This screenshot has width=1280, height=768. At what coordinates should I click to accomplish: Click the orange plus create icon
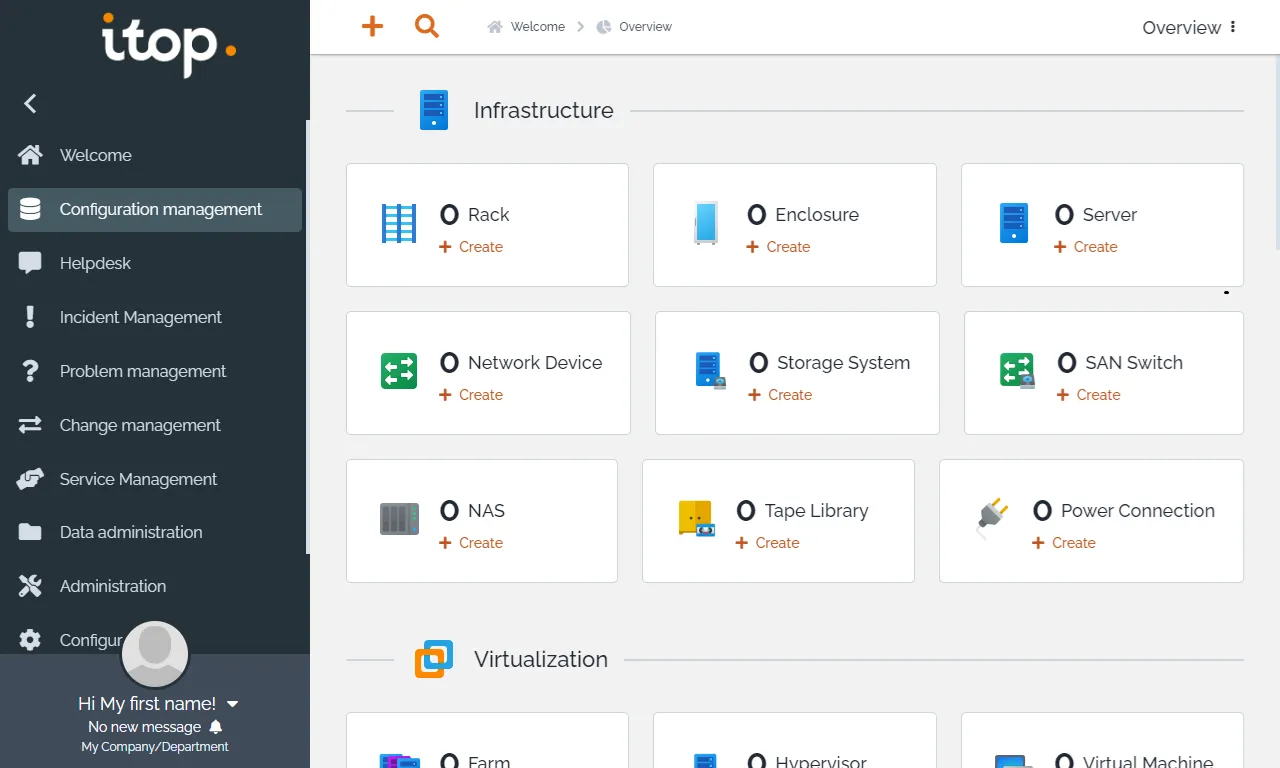[372, 27]
